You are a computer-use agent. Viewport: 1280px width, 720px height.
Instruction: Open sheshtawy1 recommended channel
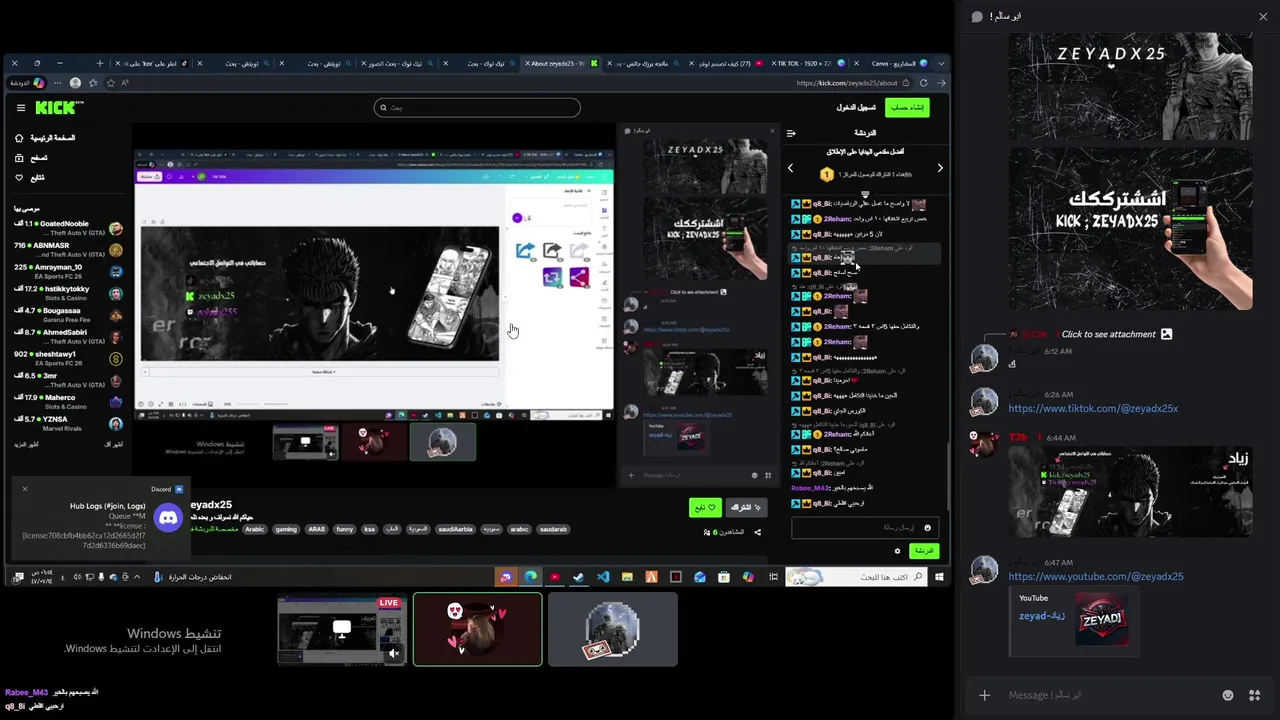click(x=68, y=358)
